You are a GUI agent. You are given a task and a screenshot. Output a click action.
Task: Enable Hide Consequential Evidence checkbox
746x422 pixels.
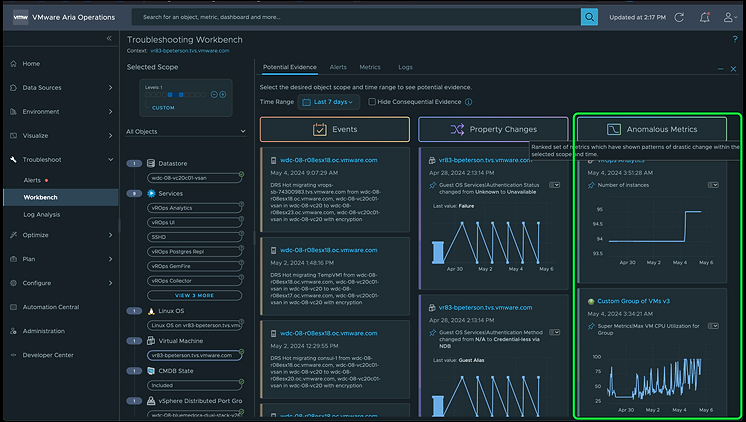(372, 102)
